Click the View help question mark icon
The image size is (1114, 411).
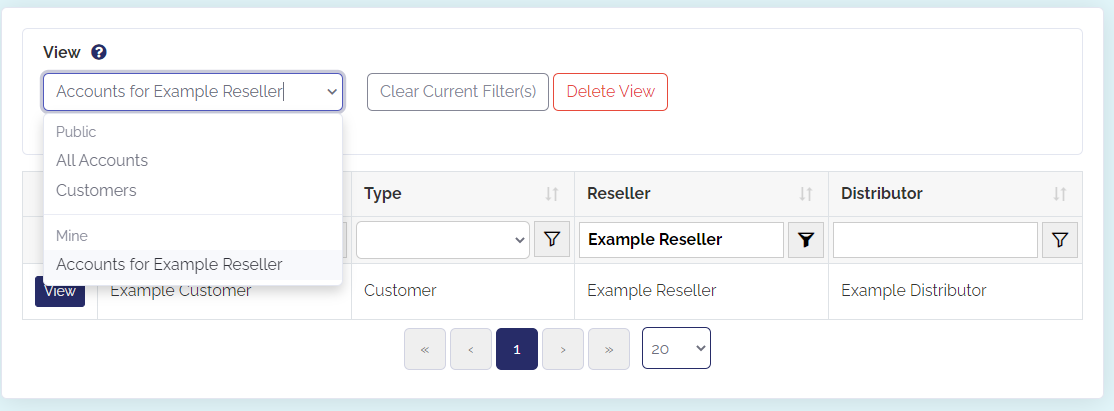pos(99,52)
